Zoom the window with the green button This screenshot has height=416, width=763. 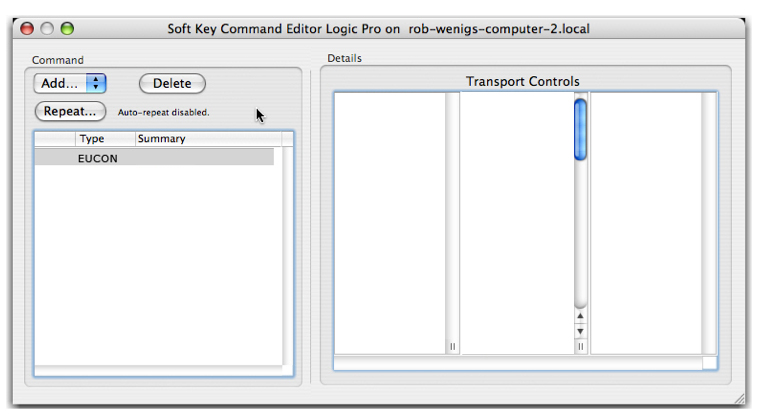coord(67,29)
